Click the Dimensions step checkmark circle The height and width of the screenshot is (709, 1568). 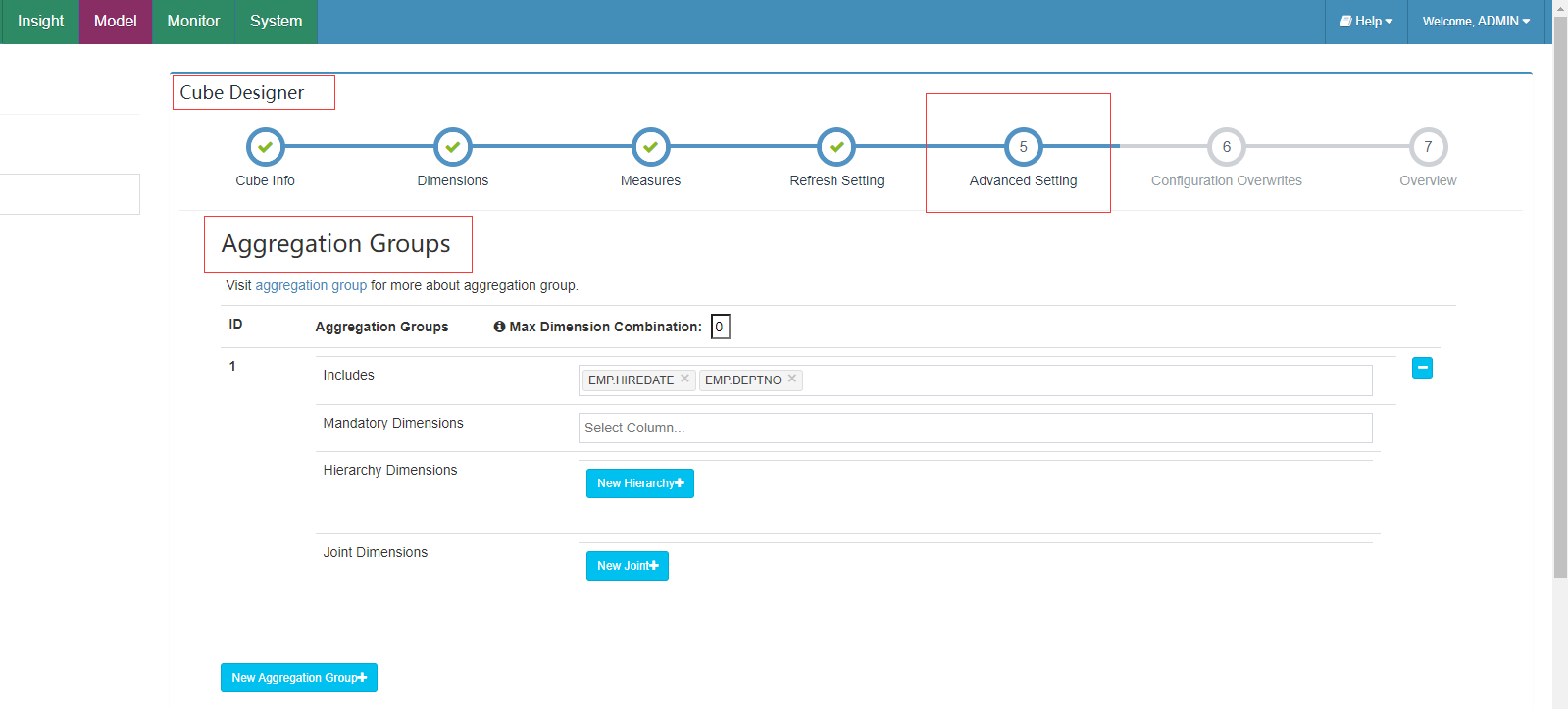click(x=453, y=147)
